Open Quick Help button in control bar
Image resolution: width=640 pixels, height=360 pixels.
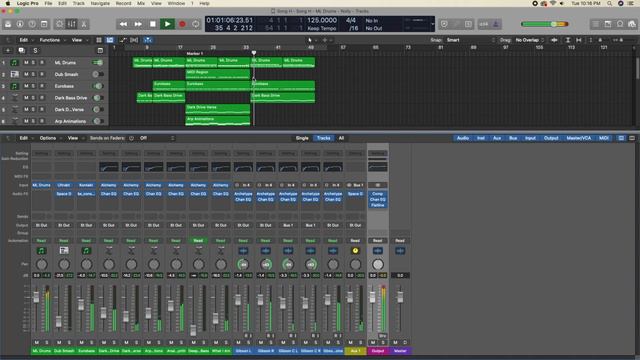pyautogui.click(x=32, y=24)
